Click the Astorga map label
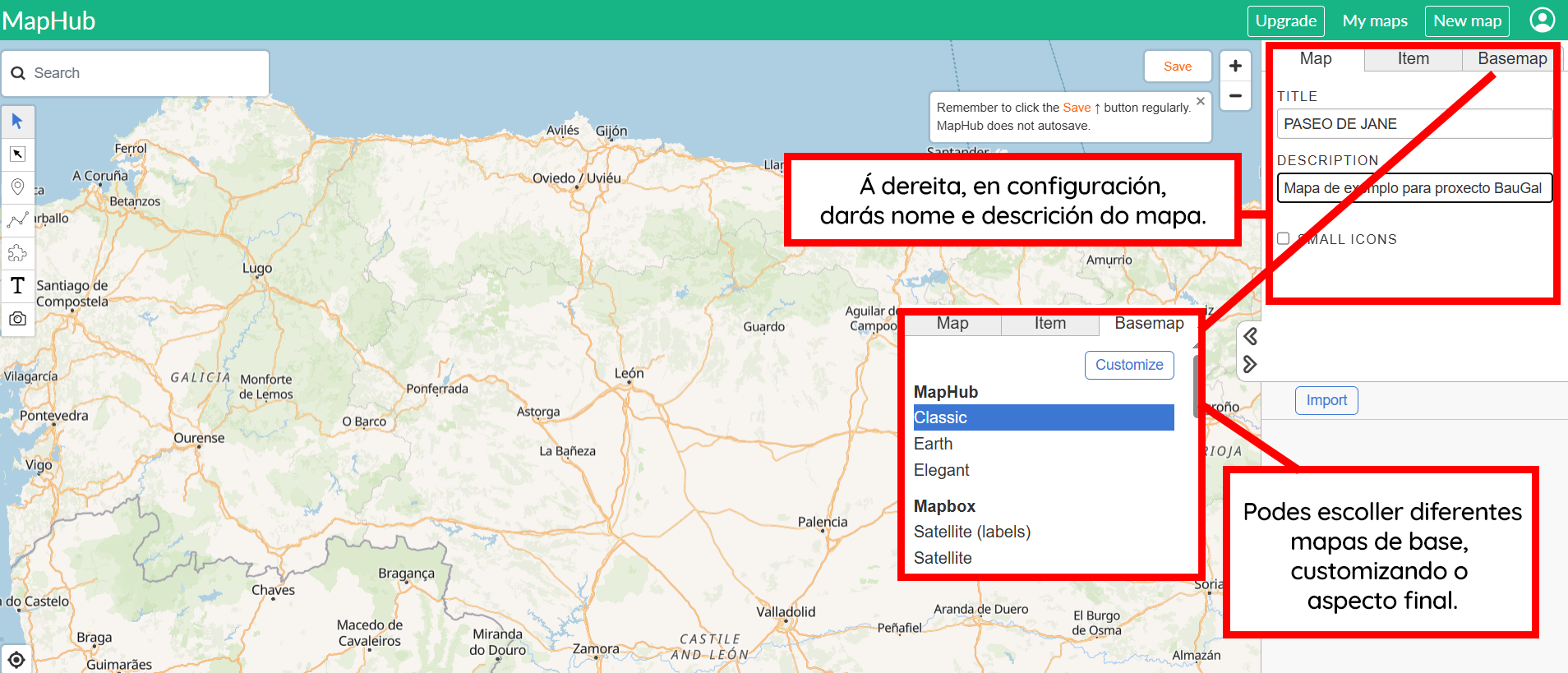The height and width of the screenshot is (673, 1568). 538,412
